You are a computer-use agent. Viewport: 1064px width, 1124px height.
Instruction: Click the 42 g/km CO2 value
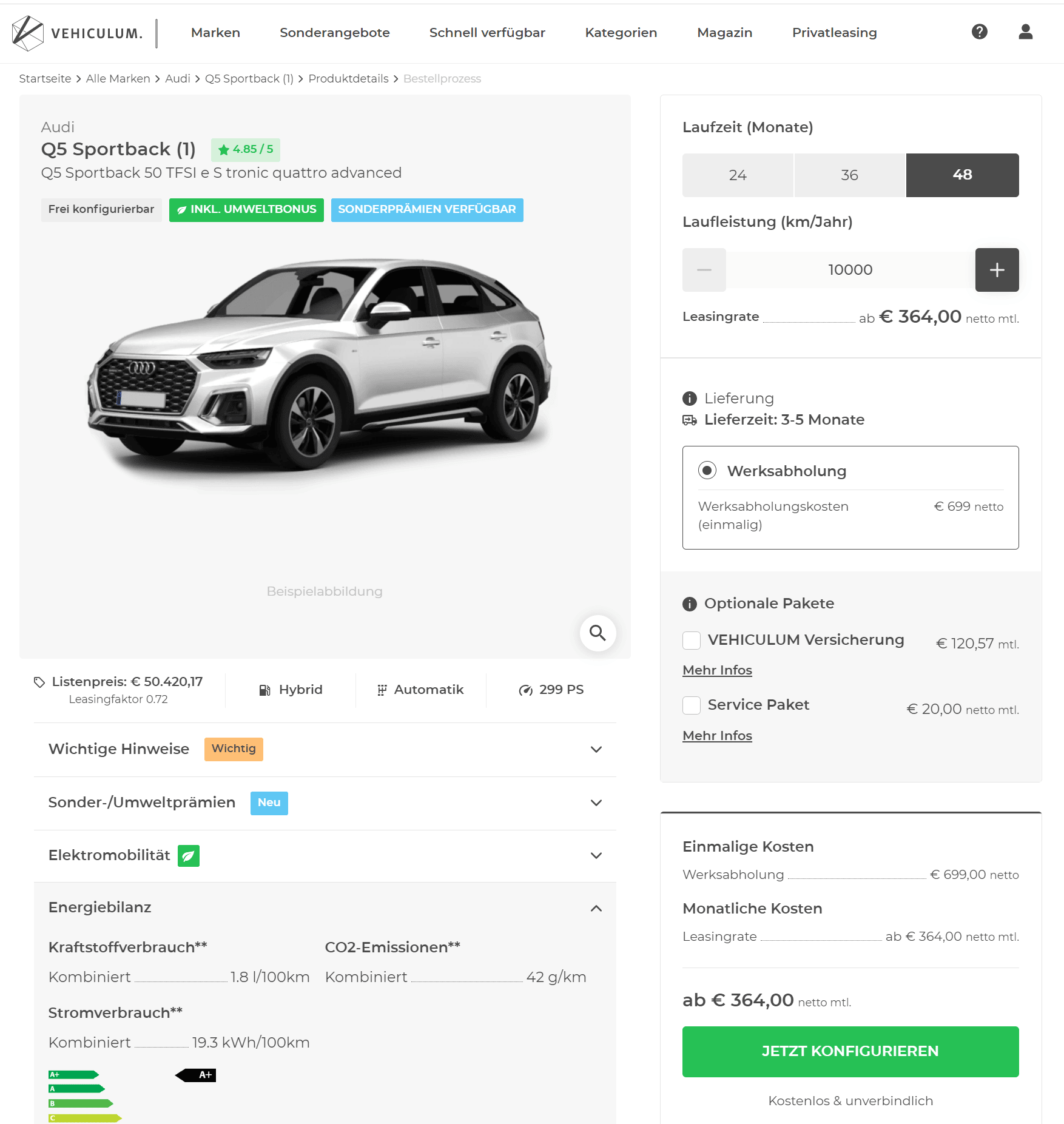pyautogui.click(x=556, y=977)
